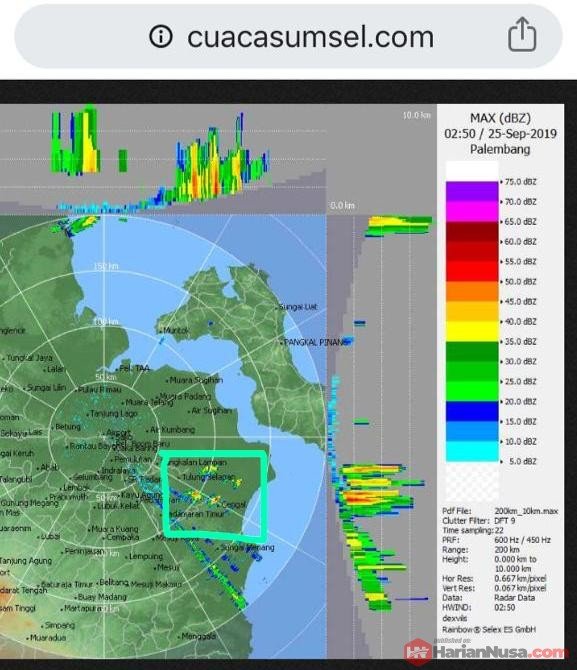Click the PANGKAL PINANG city label

click(x=315, y=342)
